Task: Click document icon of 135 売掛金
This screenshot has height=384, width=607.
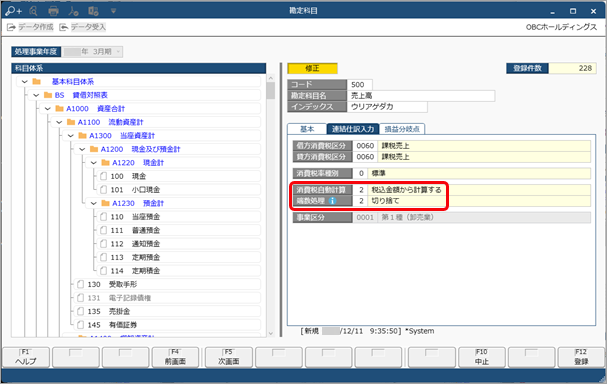Action: click(81, 312)
